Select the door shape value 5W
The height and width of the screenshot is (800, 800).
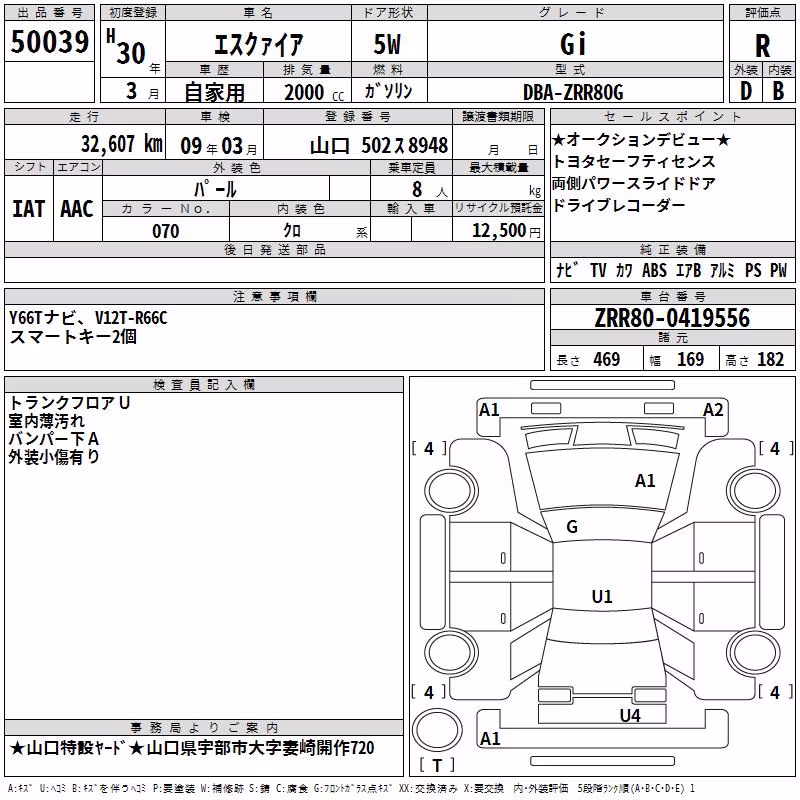pyautogui.click(x=388, y=44)
